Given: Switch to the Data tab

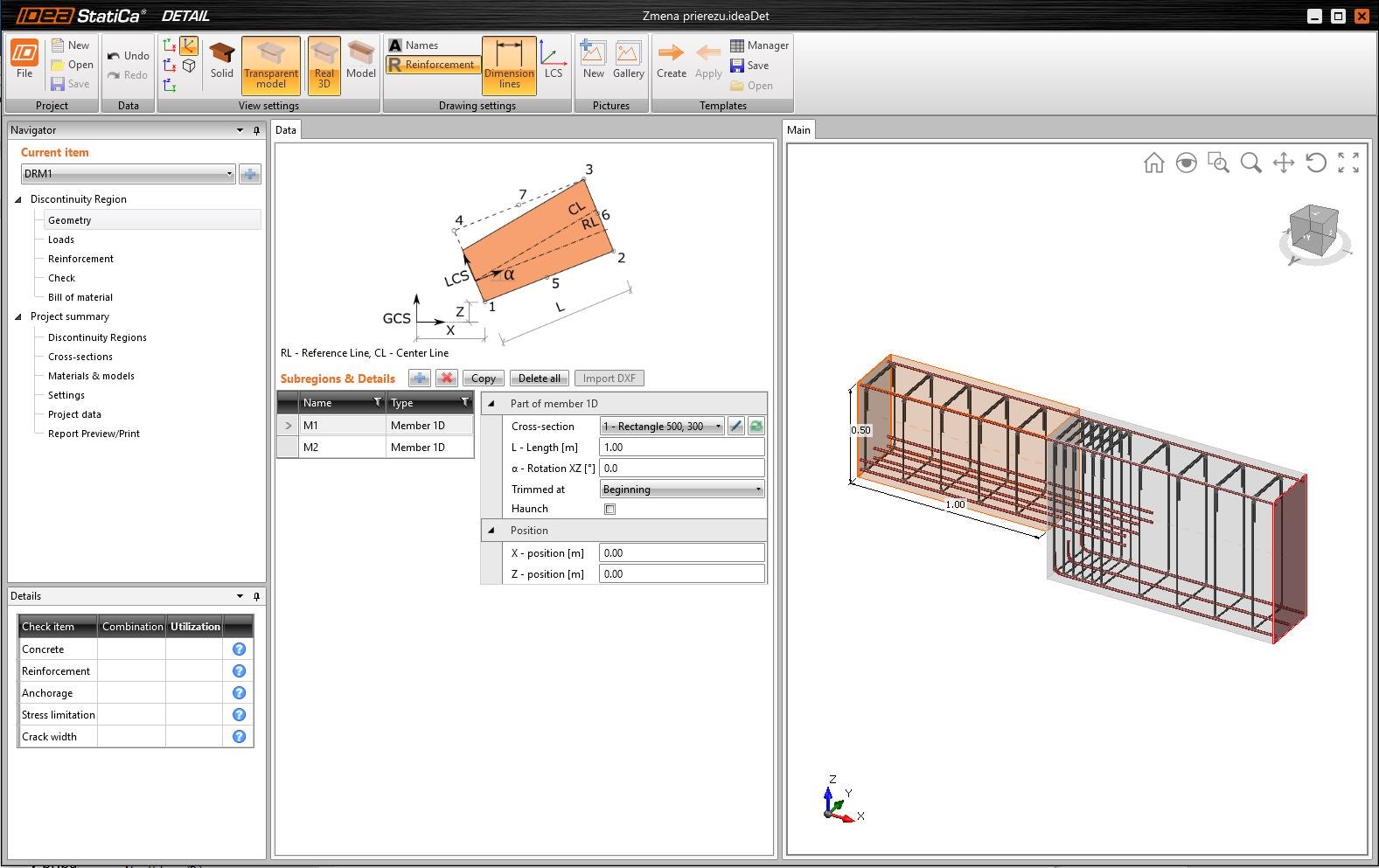Looking at the screenshot, I should point(286,130).
